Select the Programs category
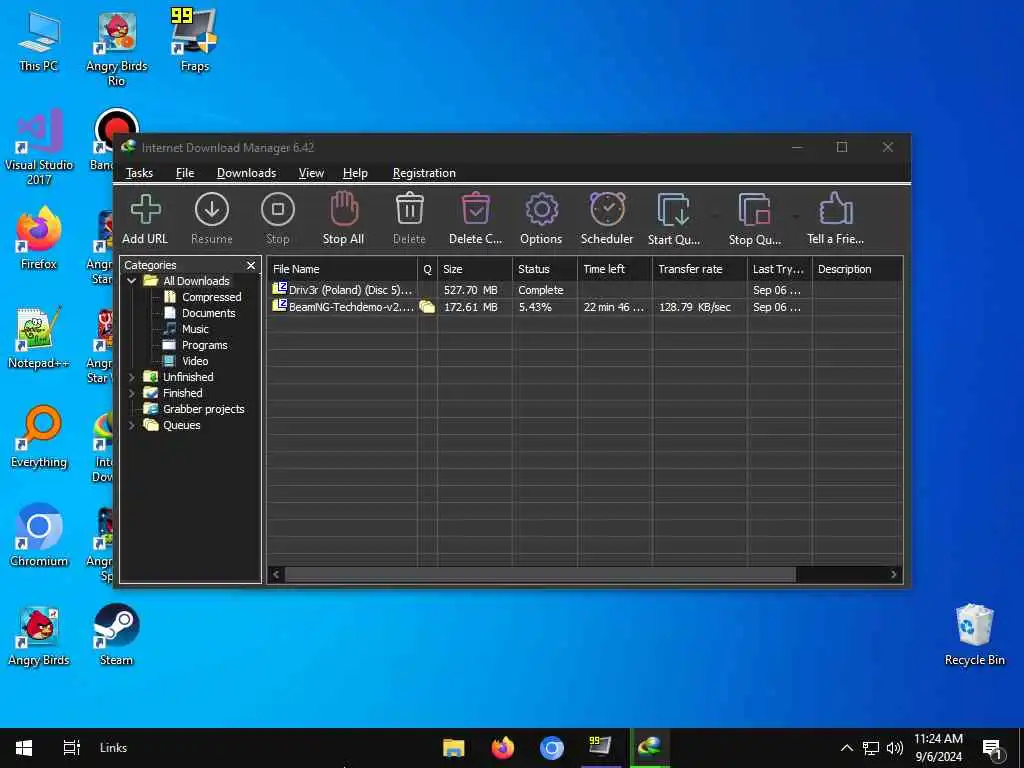 tap(204, 345)
